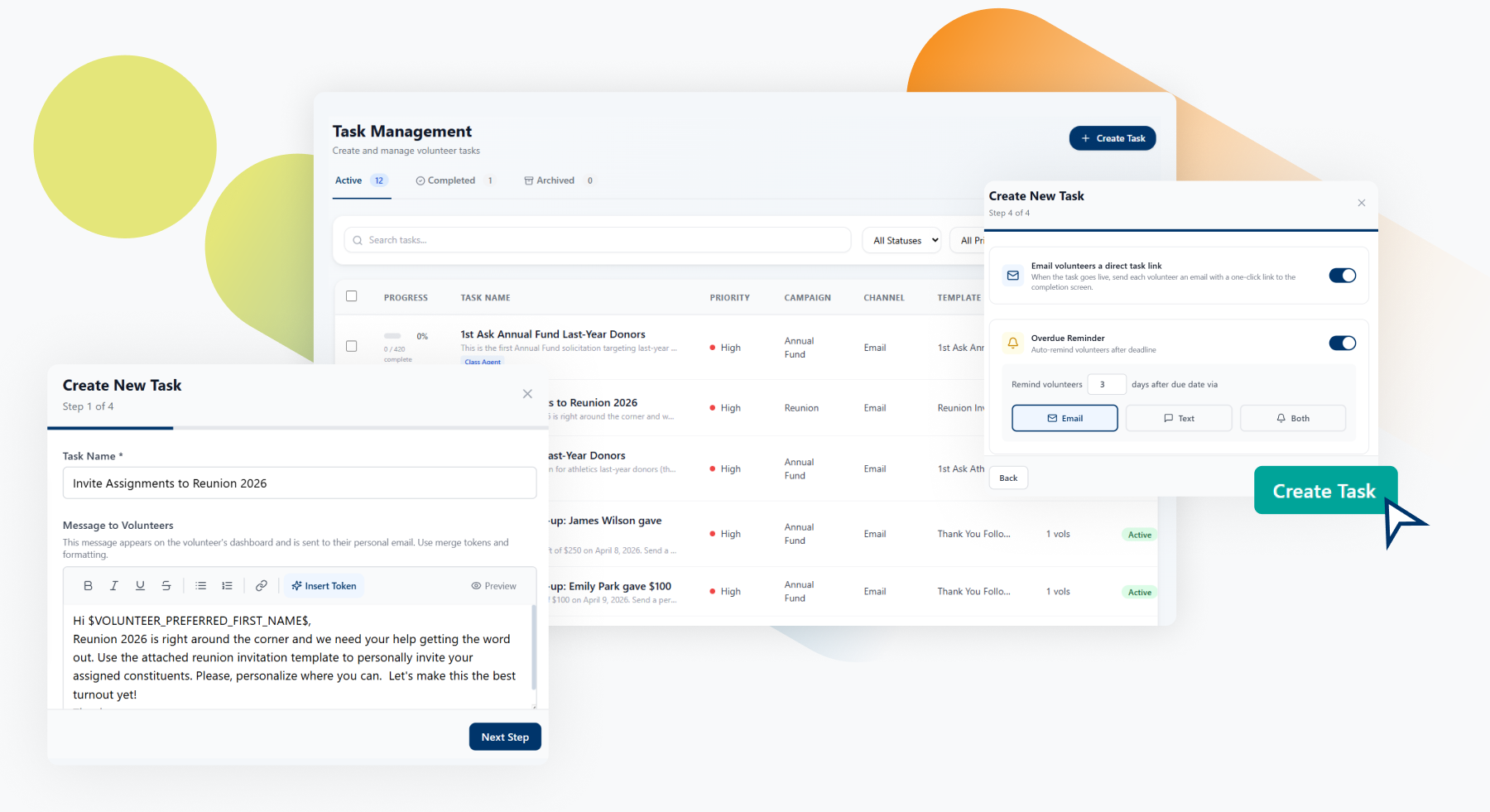The height and width of the screenshot is (812, 1490).
Task: Check the 1st Ask Annual Fund task row
Action: pyautogui.click(x=352, y=346)
